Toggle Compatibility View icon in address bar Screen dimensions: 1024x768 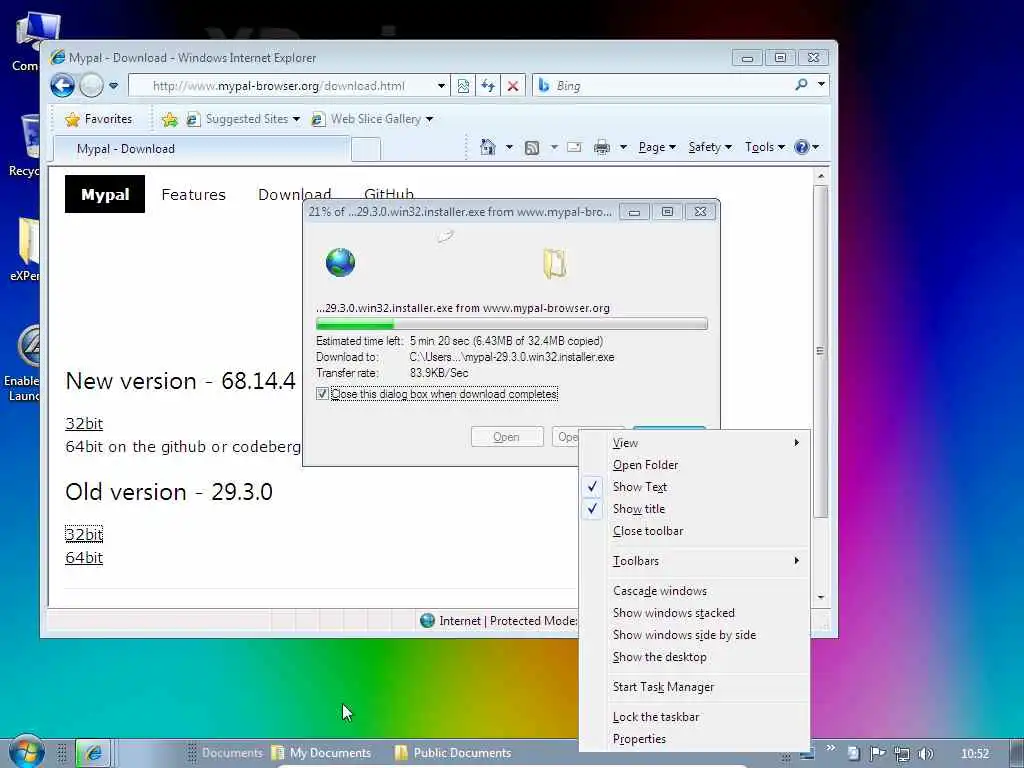[x=463, y=86]
